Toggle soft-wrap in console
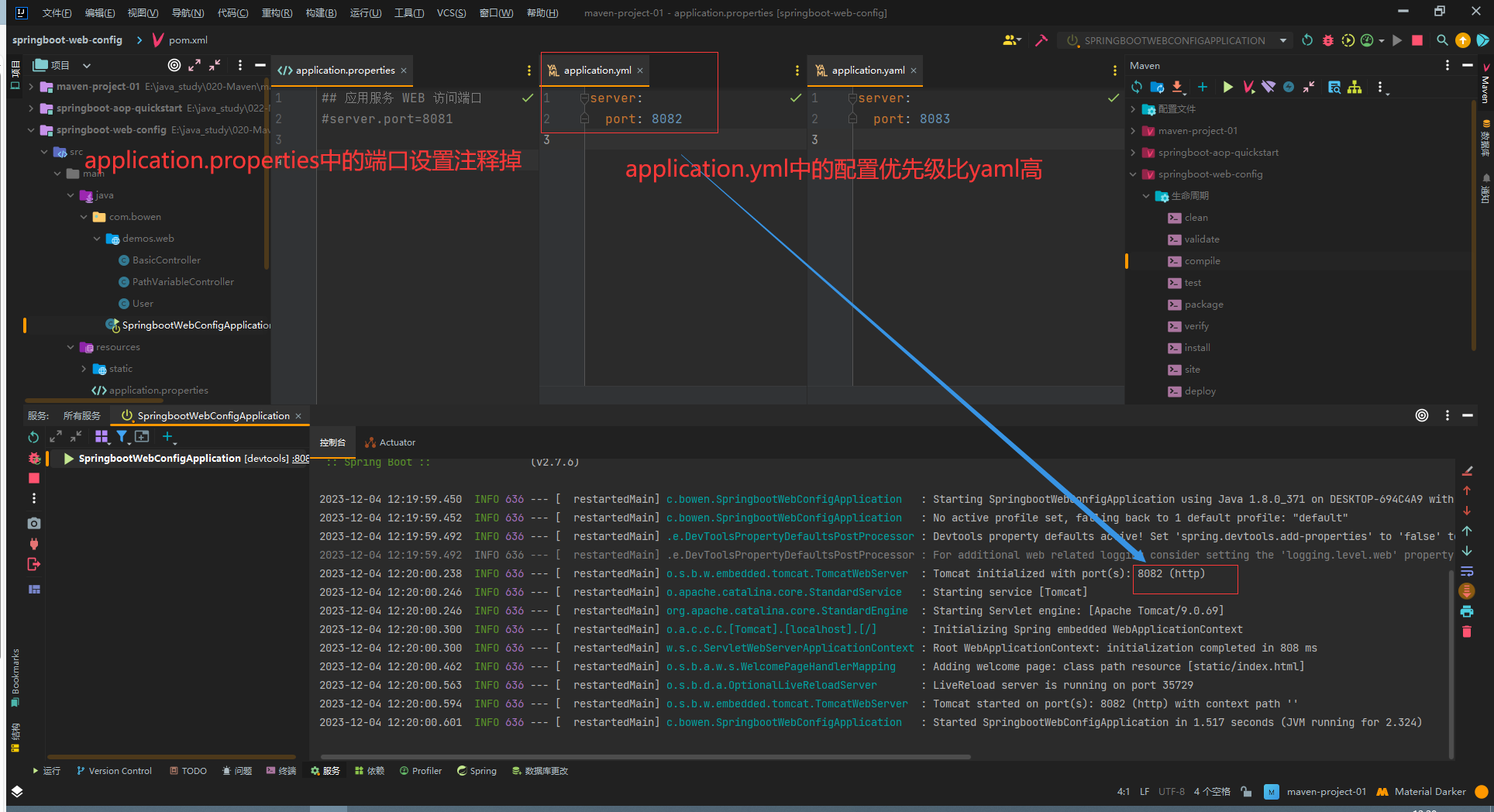 click(x=1467, y=571)
